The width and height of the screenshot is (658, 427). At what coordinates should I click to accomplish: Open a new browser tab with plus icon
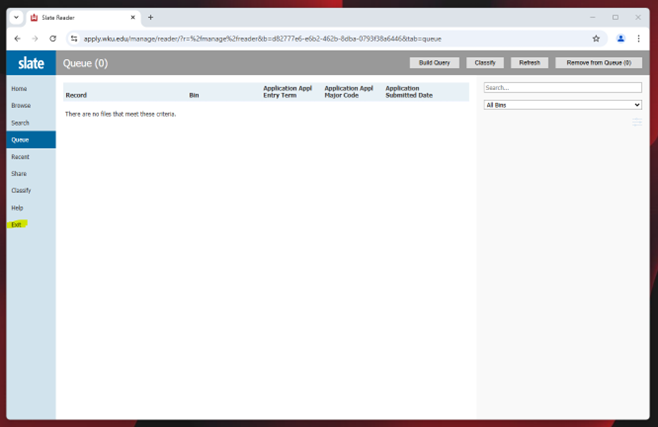point(151,17)
